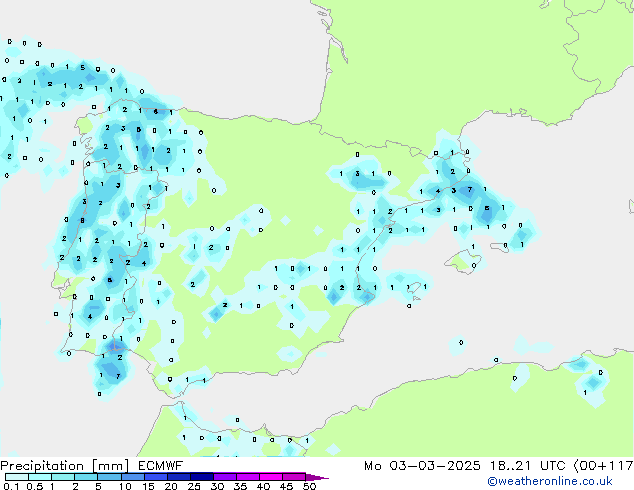The image size is (634, 490).
Task: Click the 'ECMWF' model label
Action: click(x=161, y=466)
